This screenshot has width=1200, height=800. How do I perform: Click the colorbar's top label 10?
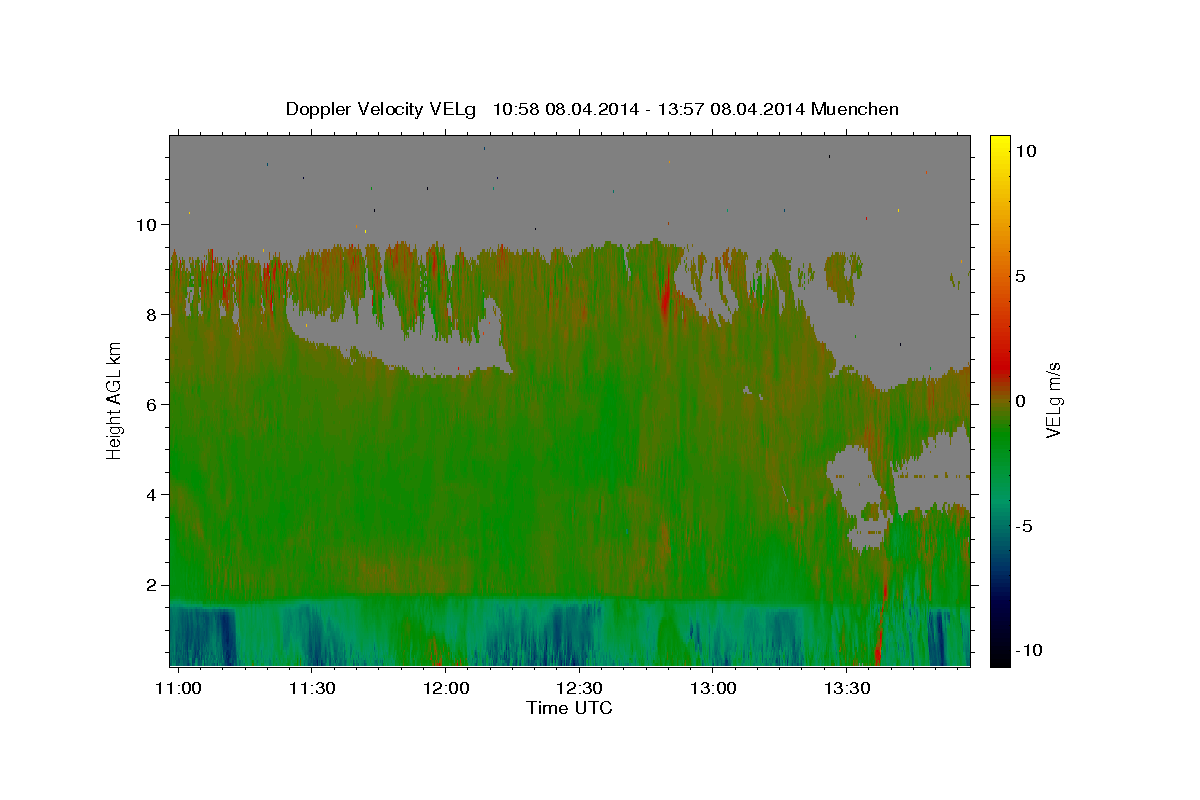[x=1025, y=151]
